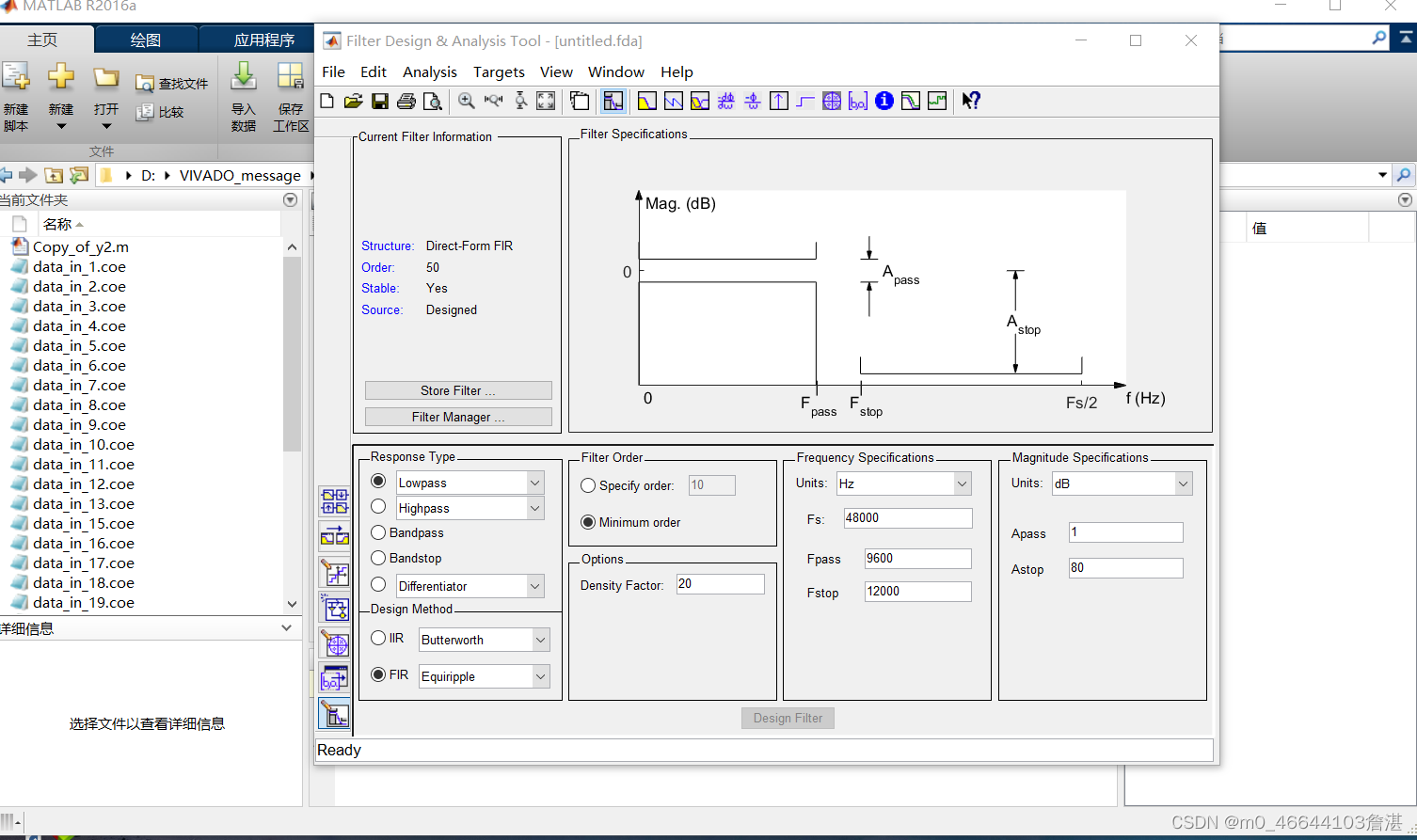Click the Print Preview icon
Image resolution: width=1417 pixels, height=840 pixels.
coord(432,101)
